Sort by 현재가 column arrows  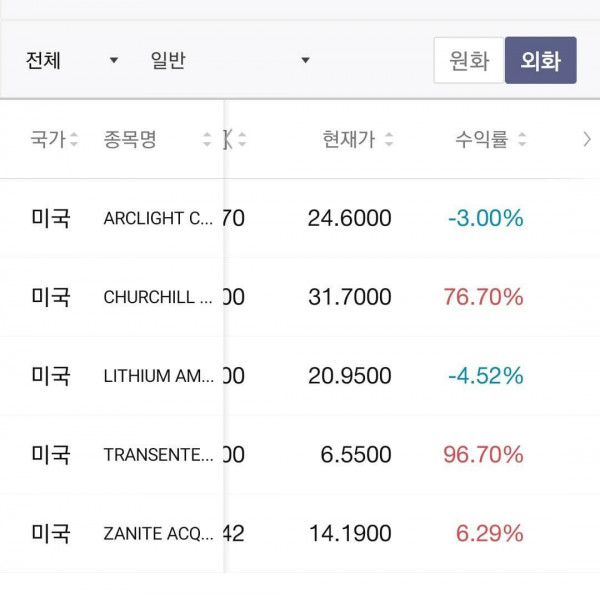(x=389, y=139)
